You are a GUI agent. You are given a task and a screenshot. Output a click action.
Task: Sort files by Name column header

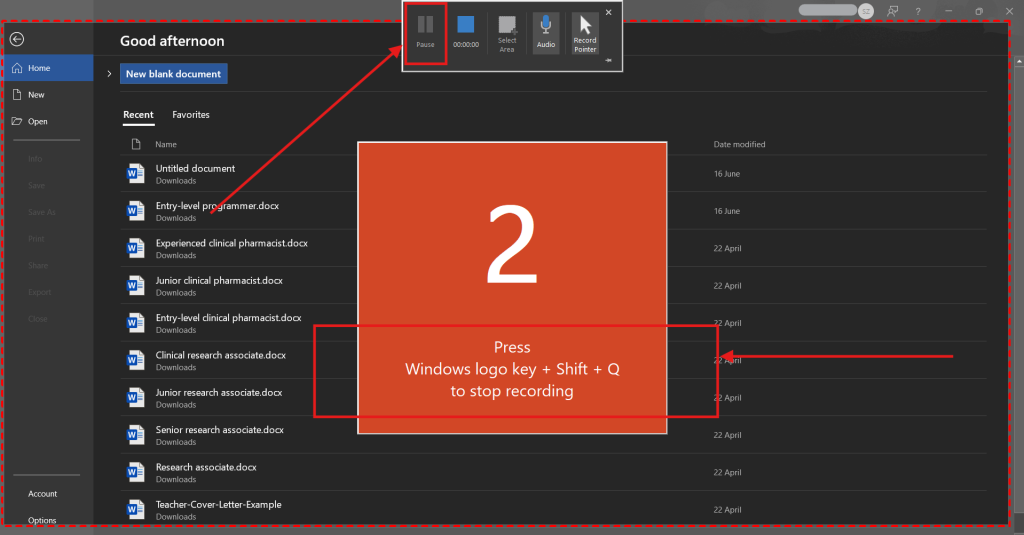point(166,144)
